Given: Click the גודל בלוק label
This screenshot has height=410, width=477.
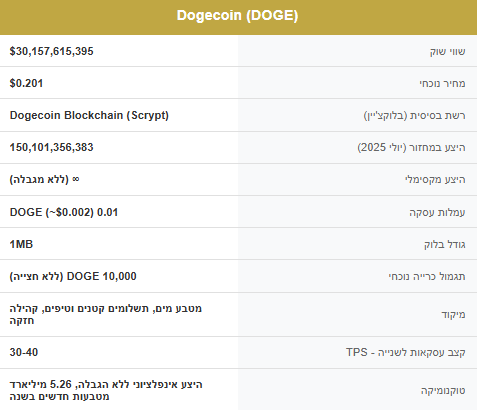Looking at the screenshot, I should [445, 244].
